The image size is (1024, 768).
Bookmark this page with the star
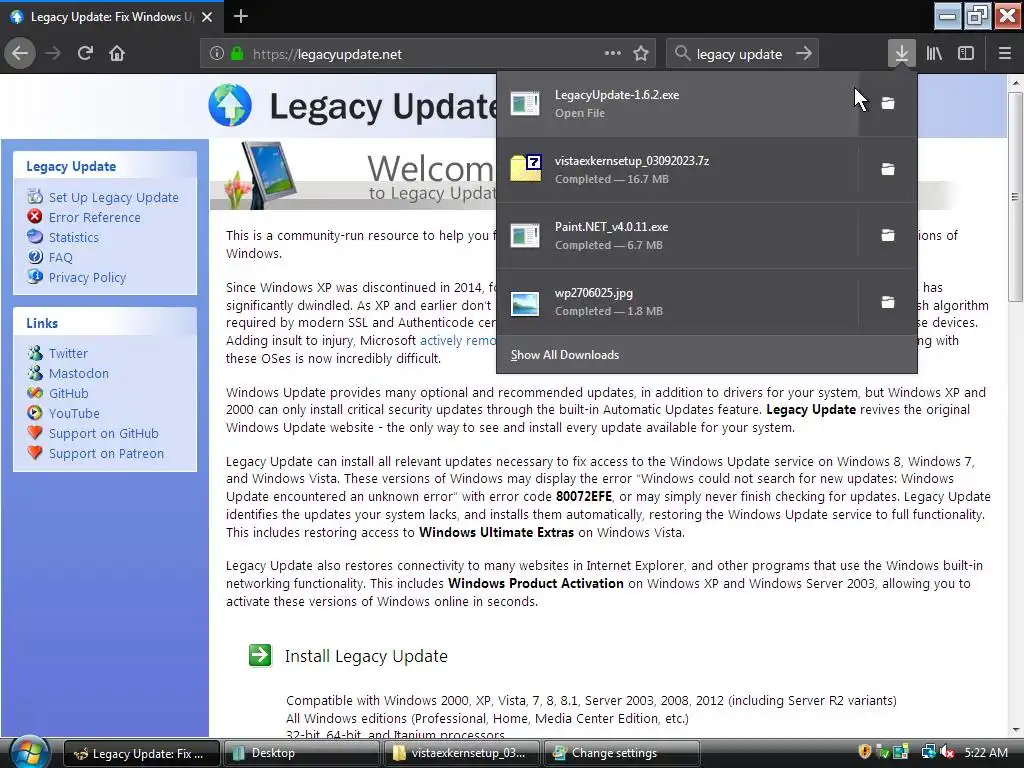coord(641,53)
